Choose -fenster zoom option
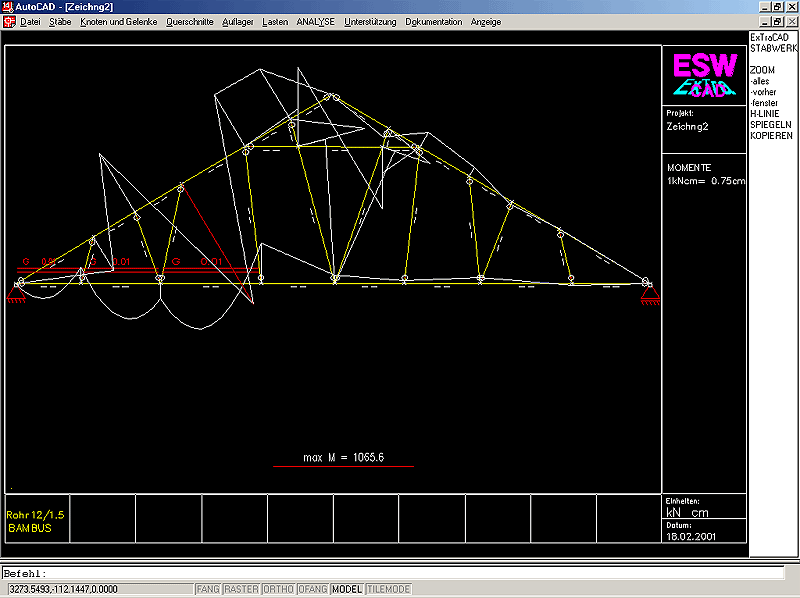Image resolution: width=800 pixels, height=598 pixels. [764, 103]
